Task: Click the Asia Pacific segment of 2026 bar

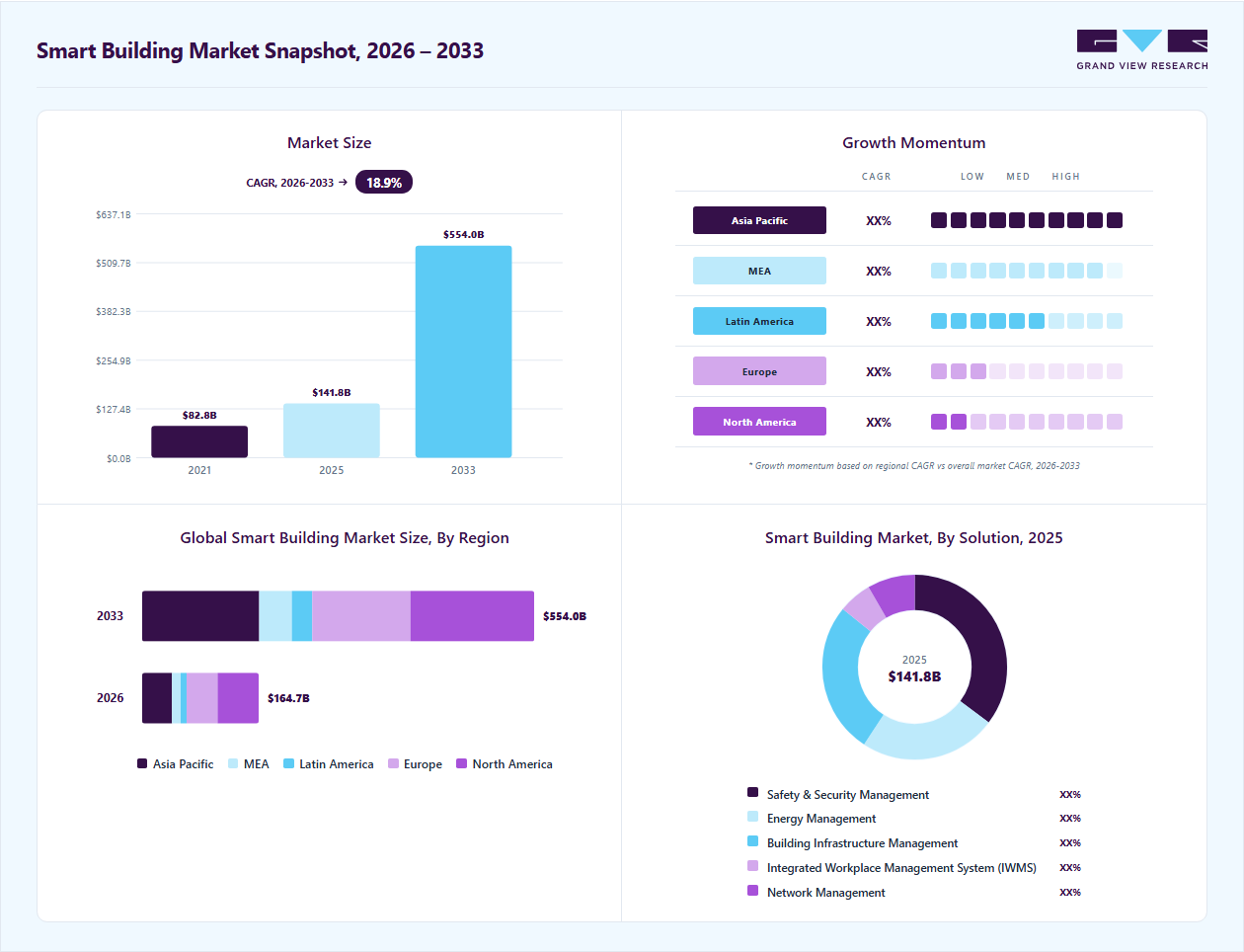Action: click(157, 698)
